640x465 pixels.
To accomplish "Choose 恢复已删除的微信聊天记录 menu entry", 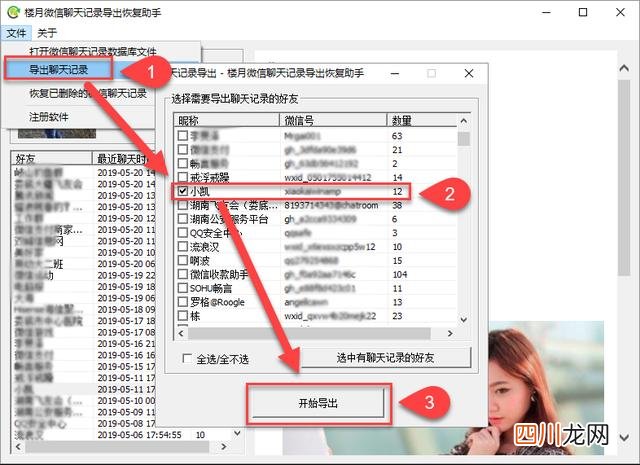I will point(88,93).
